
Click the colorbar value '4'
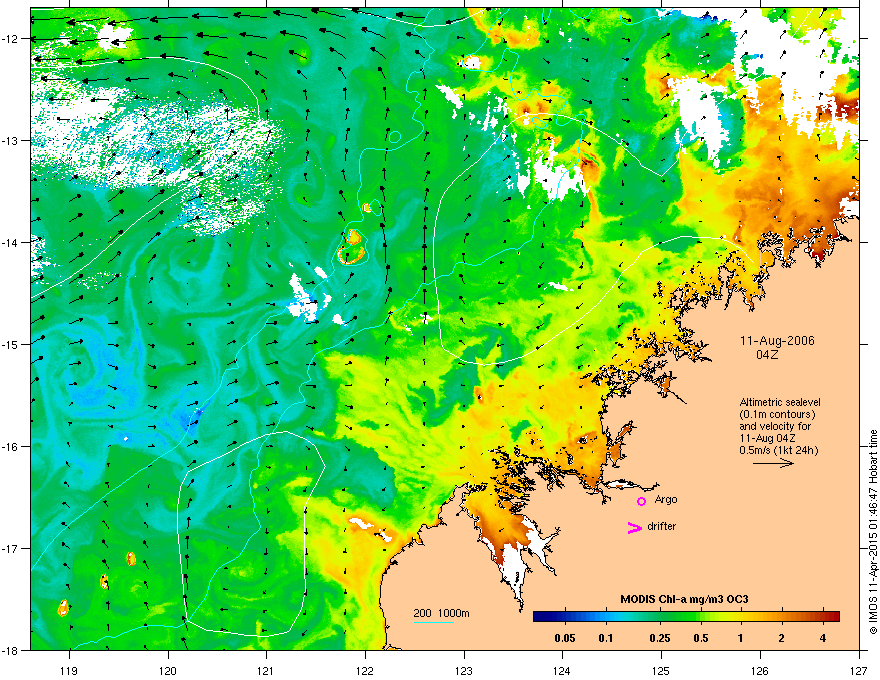pos(823,638)
